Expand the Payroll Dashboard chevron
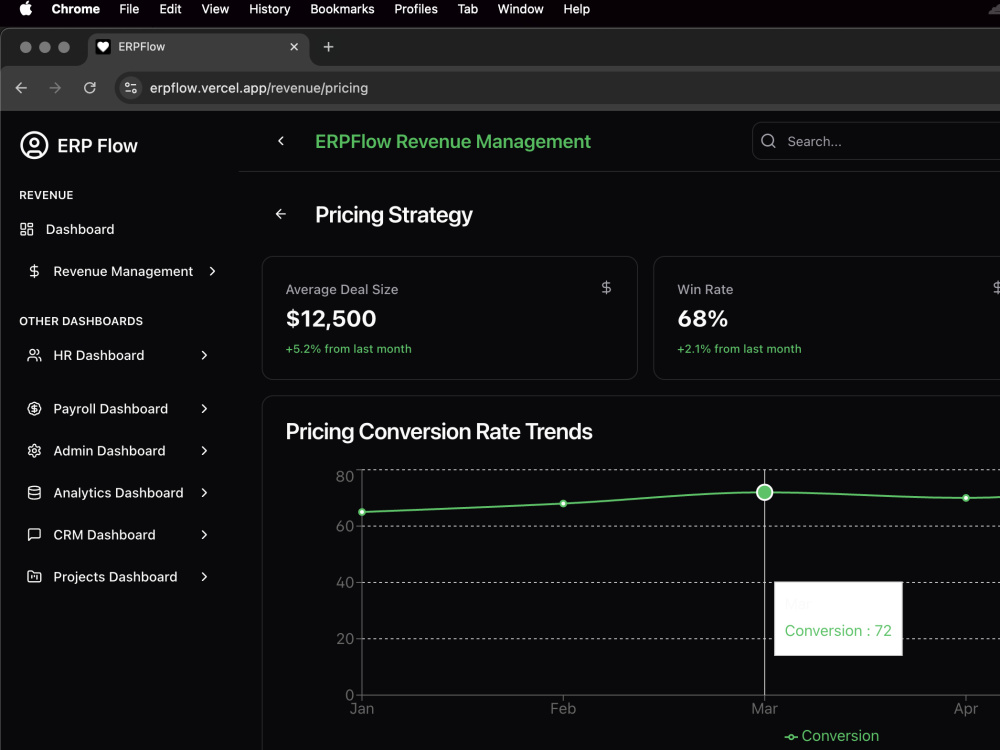Viewport: 1000px width, 750px height. [x=204, y=409]
